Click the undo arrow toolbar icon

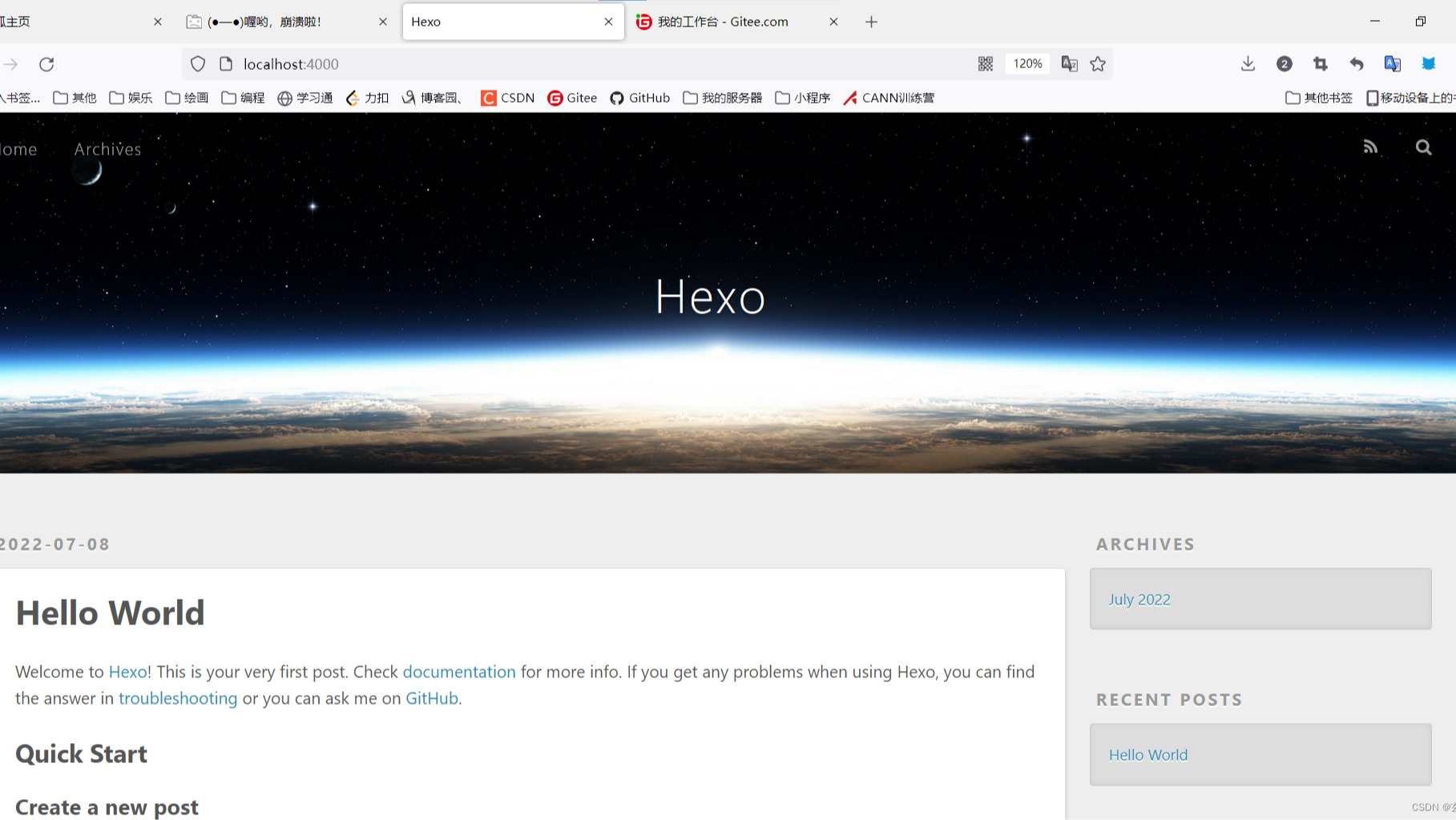1357,64
